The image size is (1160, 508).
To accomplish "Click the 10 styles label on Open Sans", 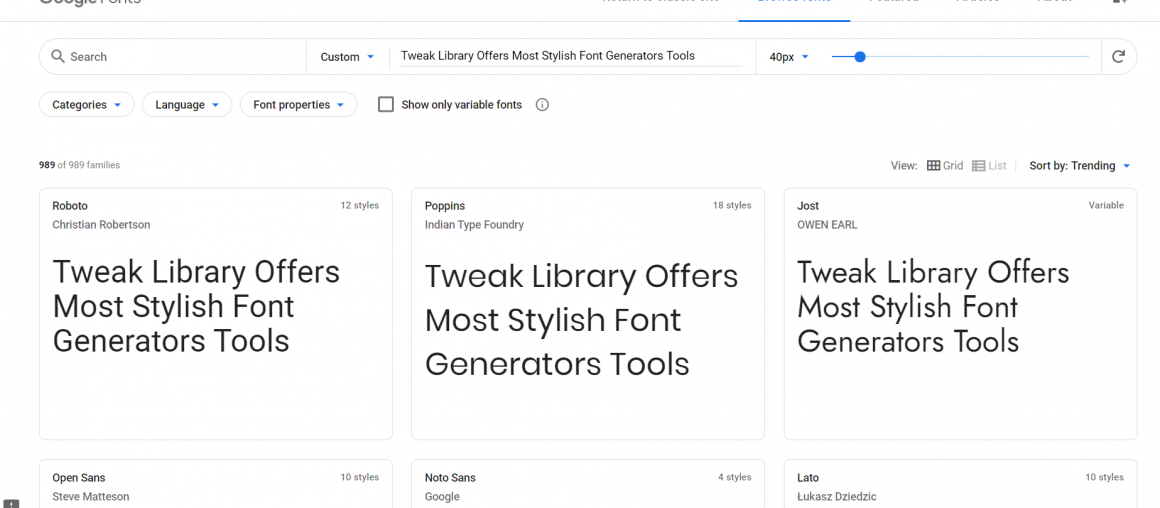I will (x=360, y=478).
